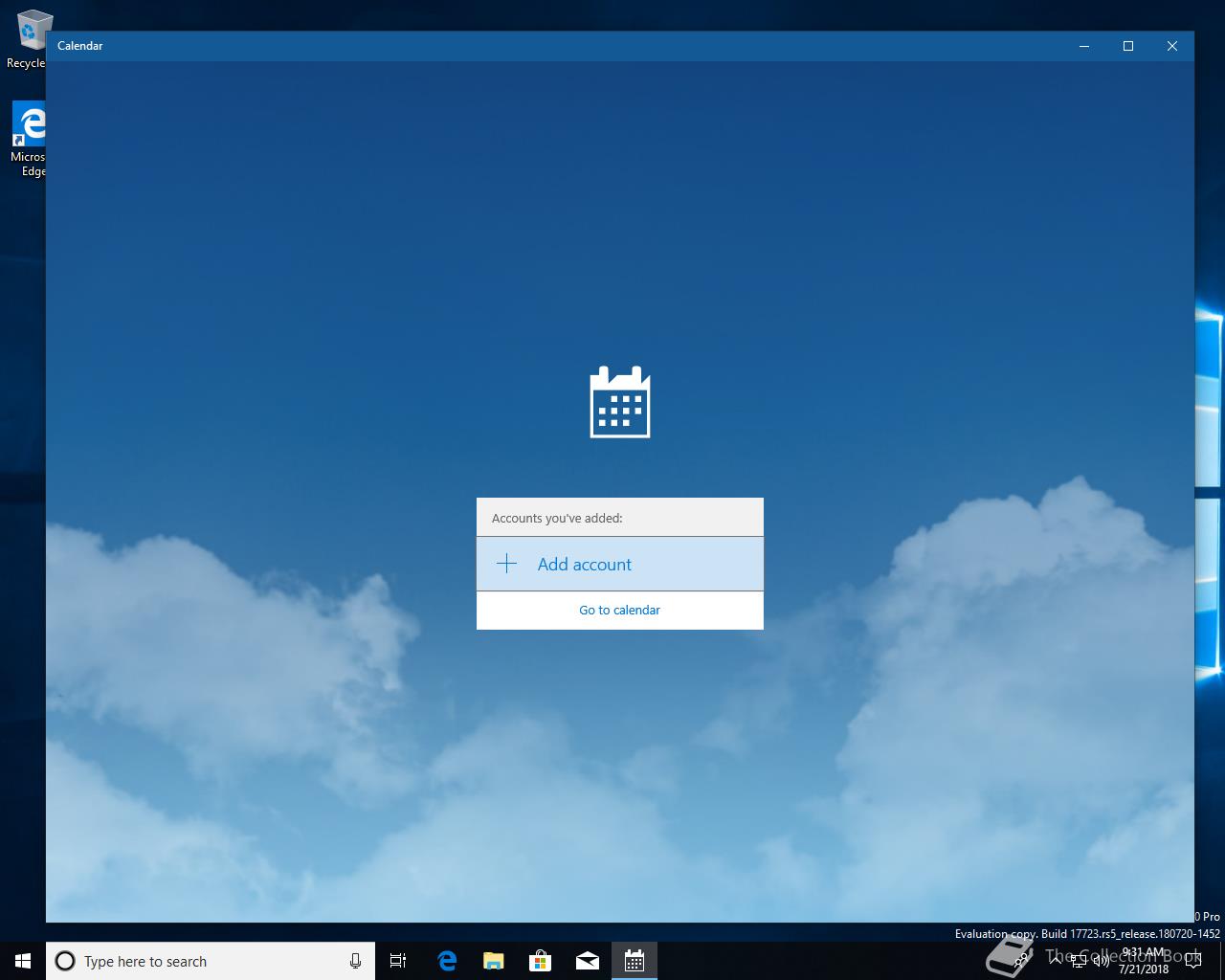Screen dimensions: 1225x980
Task: Focus the Type here to search box
Action: (x=211, y=961)
